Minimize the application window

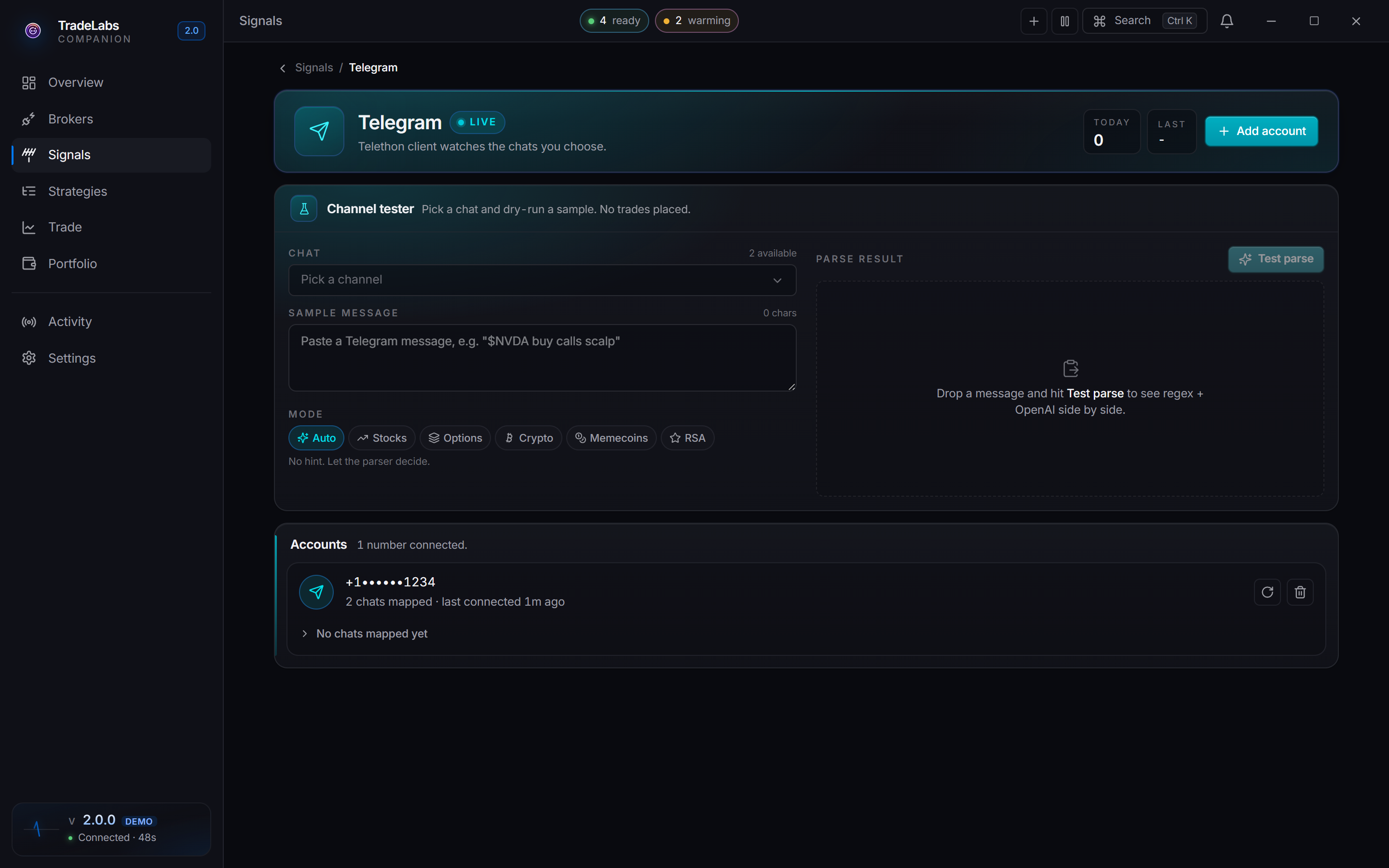1271,21
